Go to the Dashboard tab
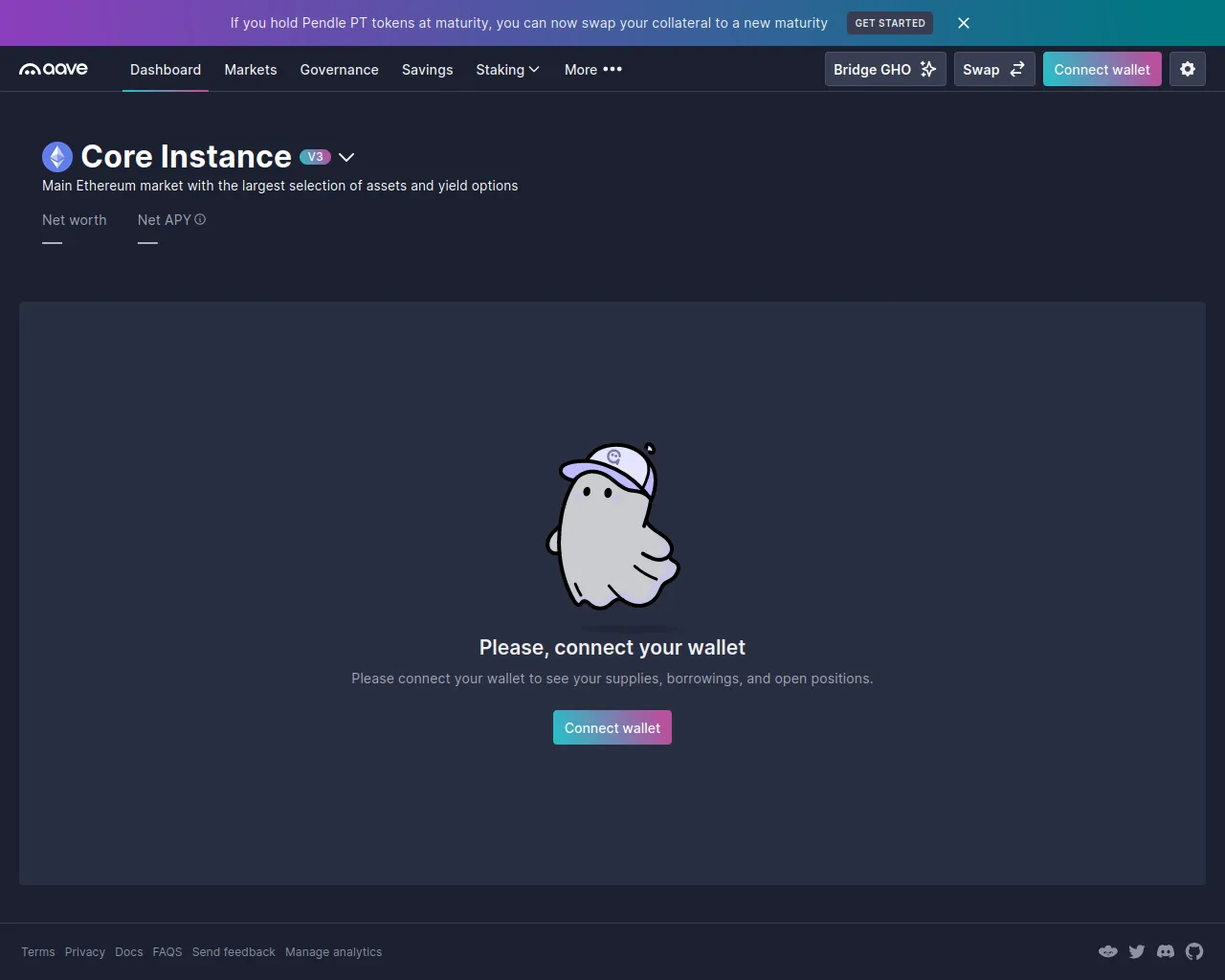The height and width of the screenshot is (980, 1225). (166, 70)
